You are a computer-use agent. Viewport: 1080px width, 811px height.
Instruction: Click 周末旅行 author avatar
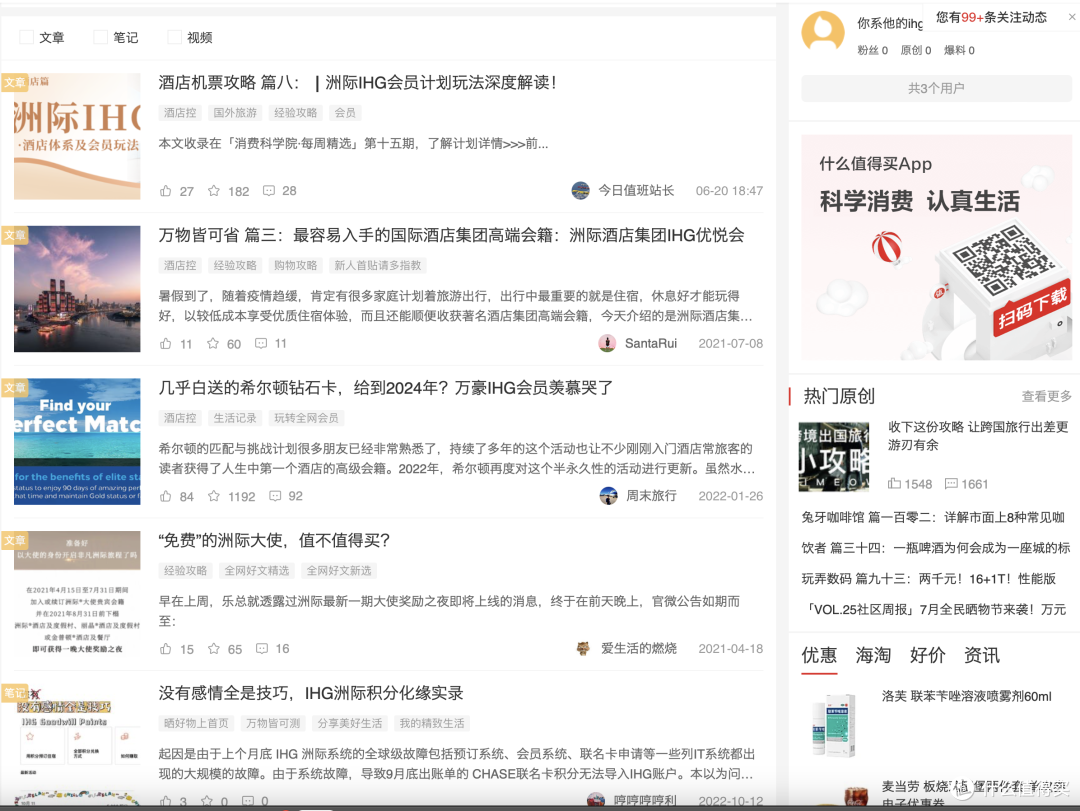[x=608, y=495]
